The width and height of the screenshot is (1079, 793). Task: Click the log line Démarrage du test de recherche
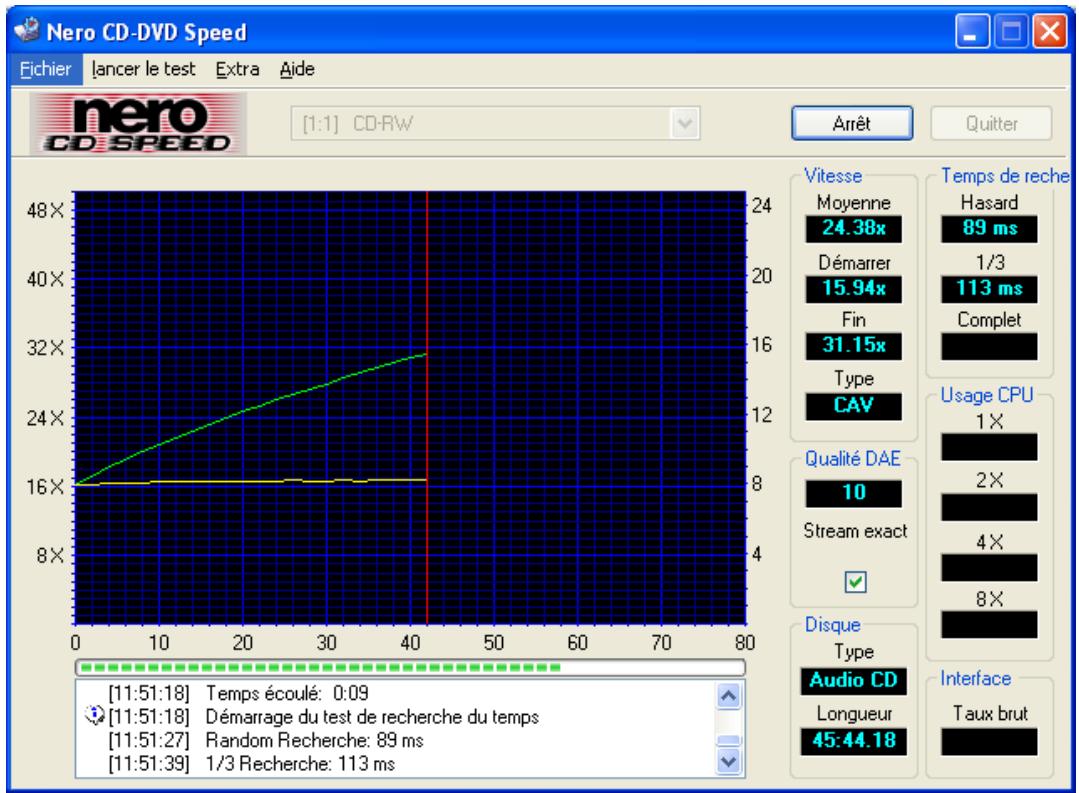click(x=323, y=717)
